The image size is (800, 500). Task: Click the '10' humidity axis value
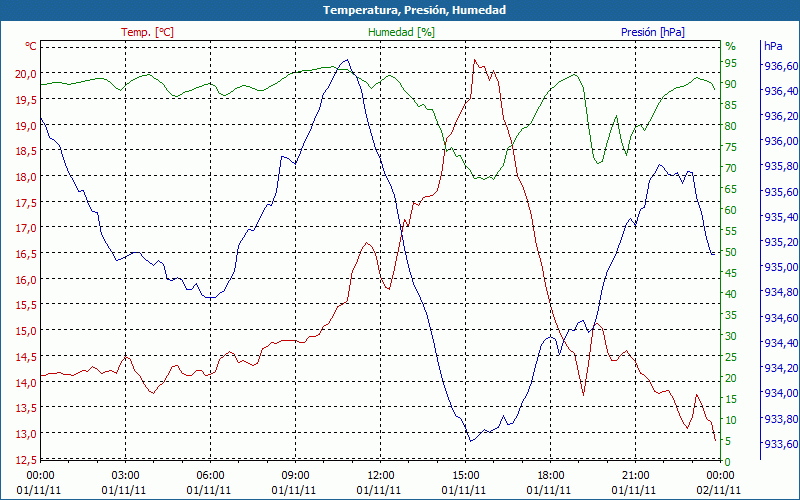(x=731, y=420)
